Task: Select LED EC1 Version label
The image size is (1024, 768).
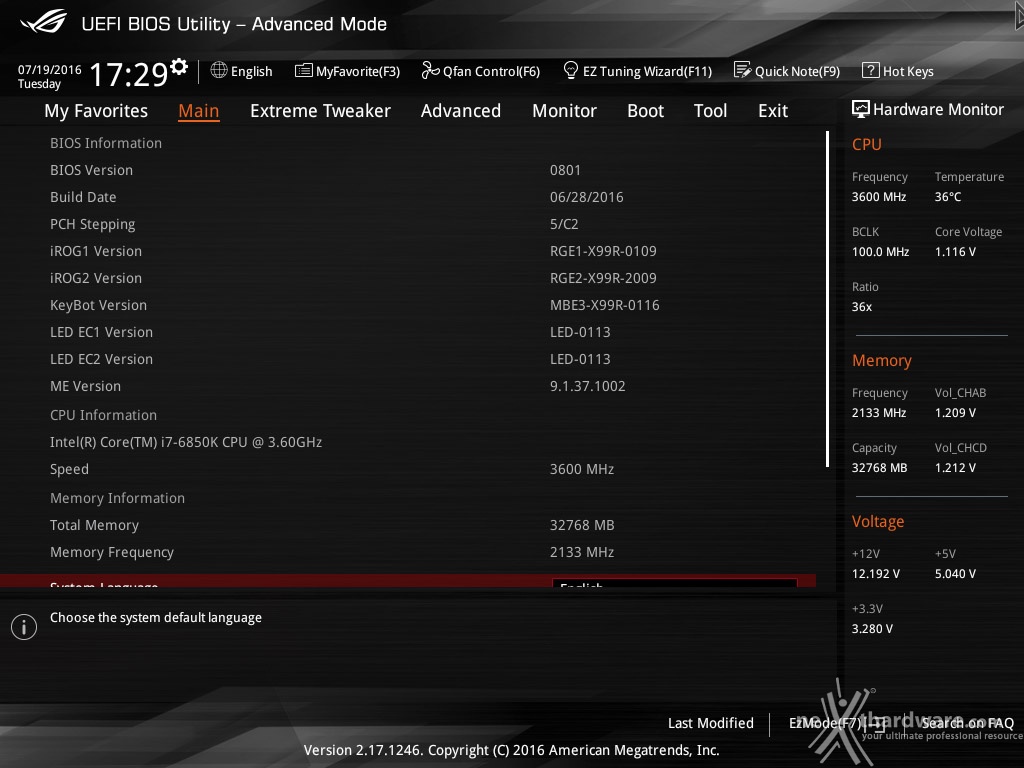Action: point(101,332)
